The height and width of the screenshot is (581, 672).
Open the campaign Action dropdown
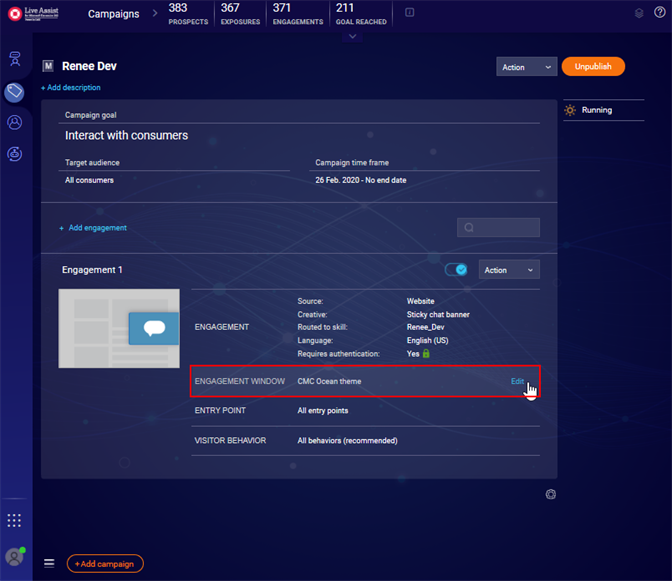pos(526,67)
